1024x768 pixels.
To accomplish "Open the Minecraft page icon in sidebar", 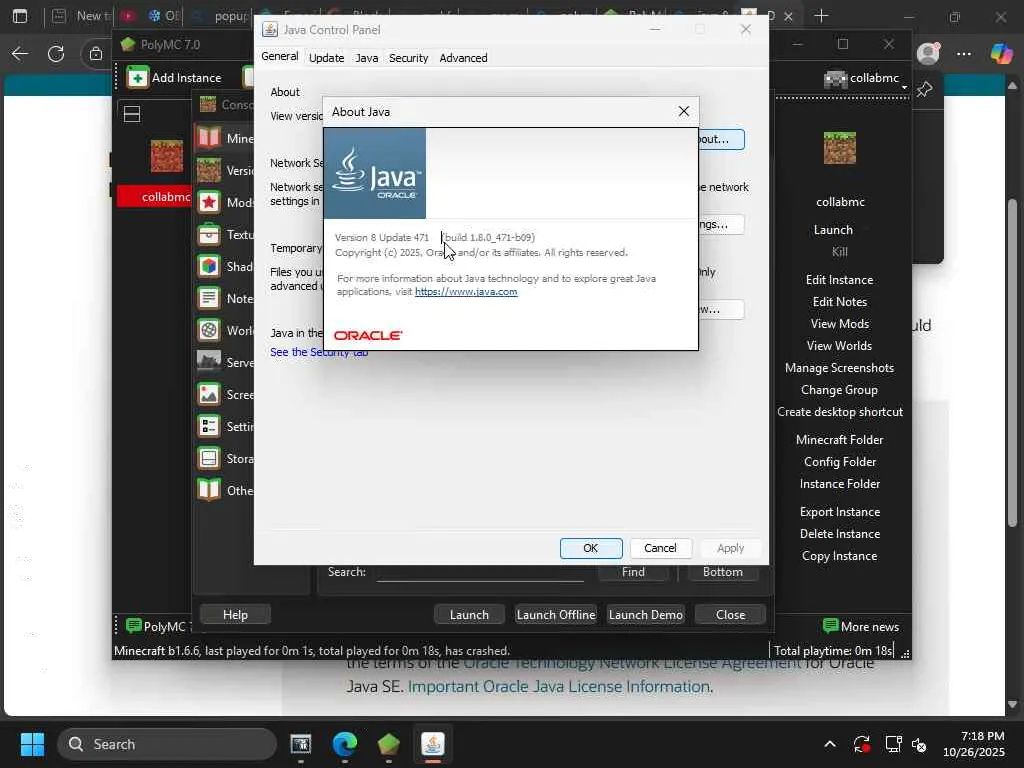I will click(x=209, y=138).
